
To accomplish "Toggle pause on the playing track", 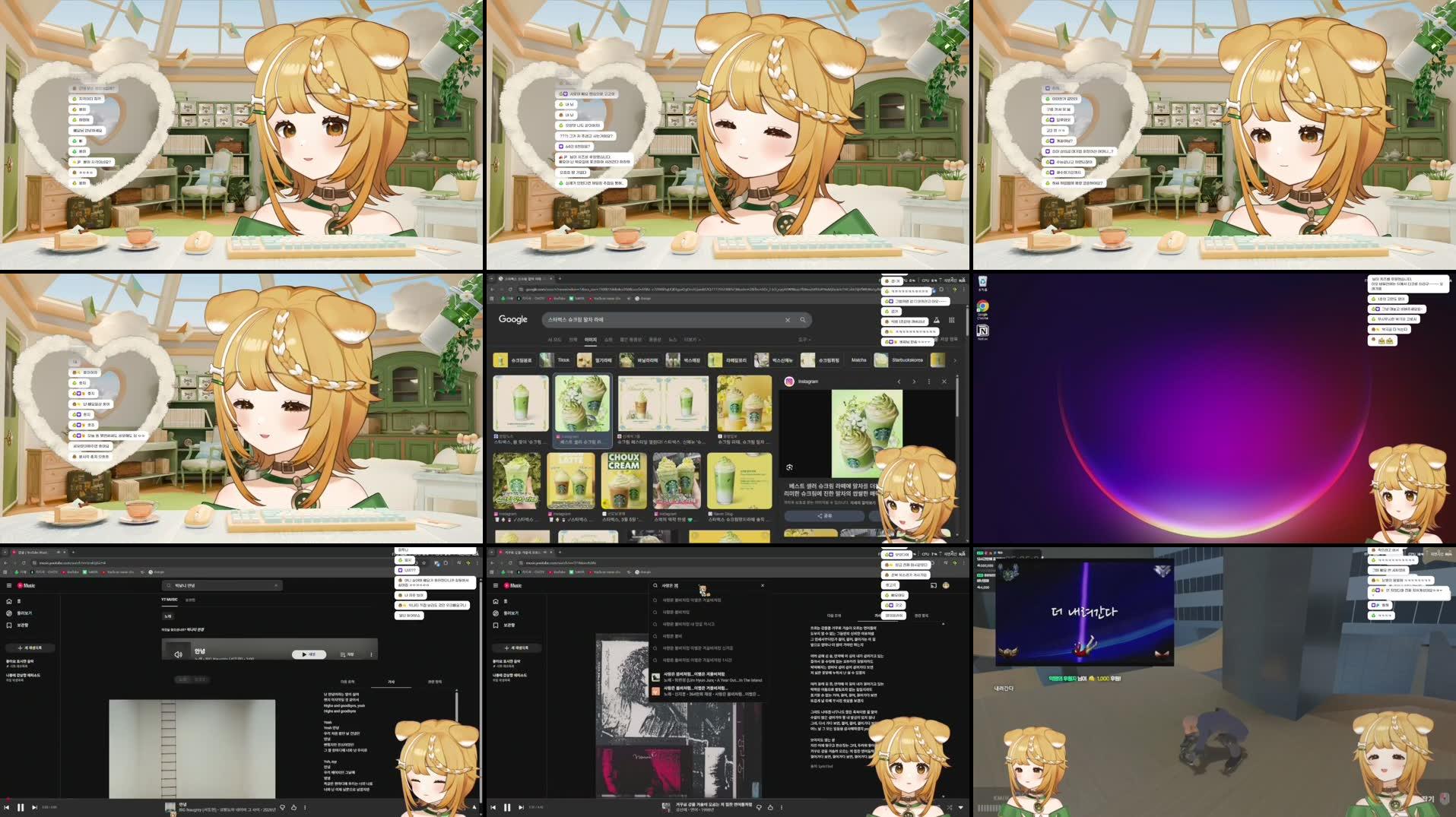I will click(x=21, y=807).
